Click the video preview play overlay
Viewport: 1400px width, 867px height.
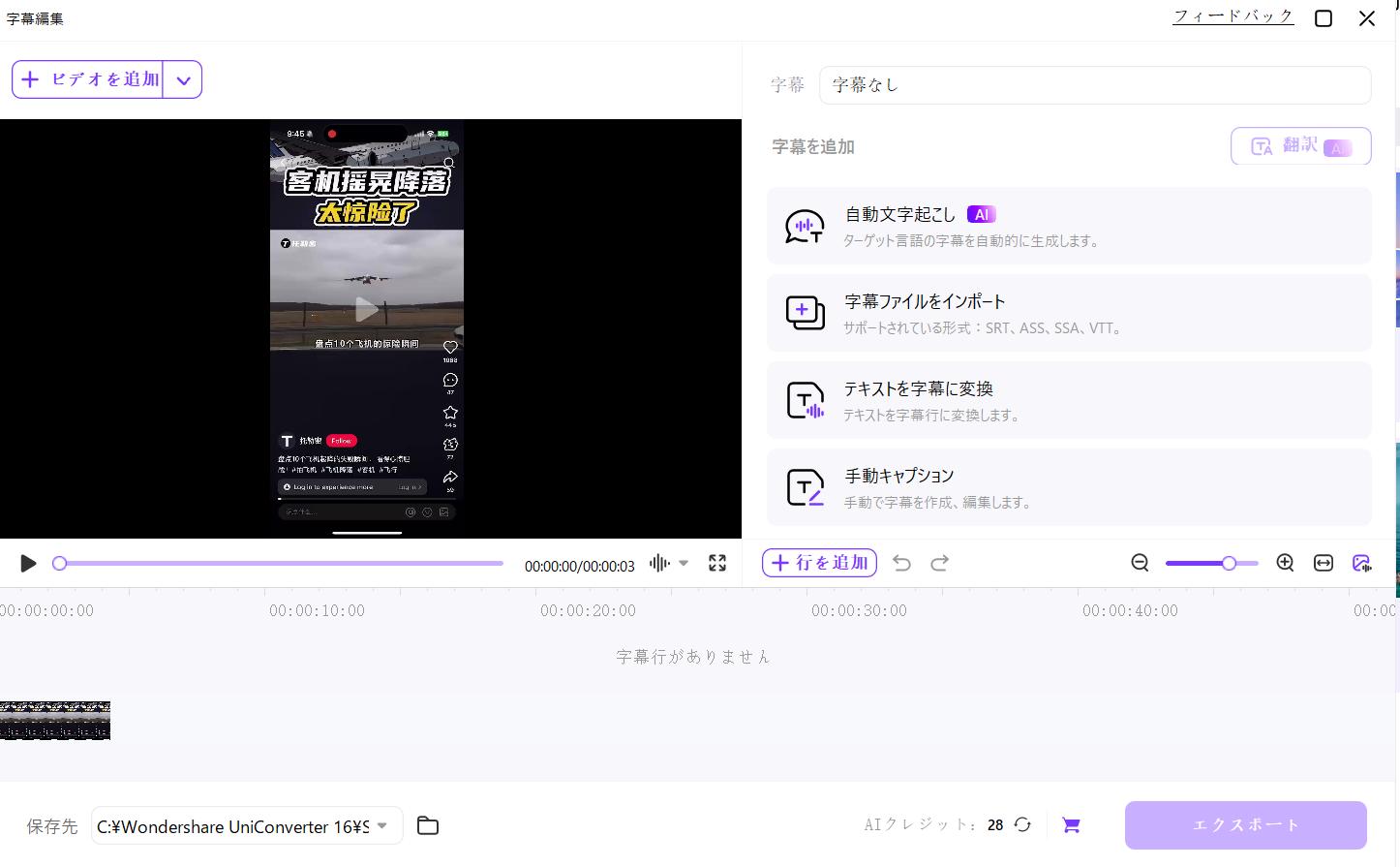click(367, 309)
